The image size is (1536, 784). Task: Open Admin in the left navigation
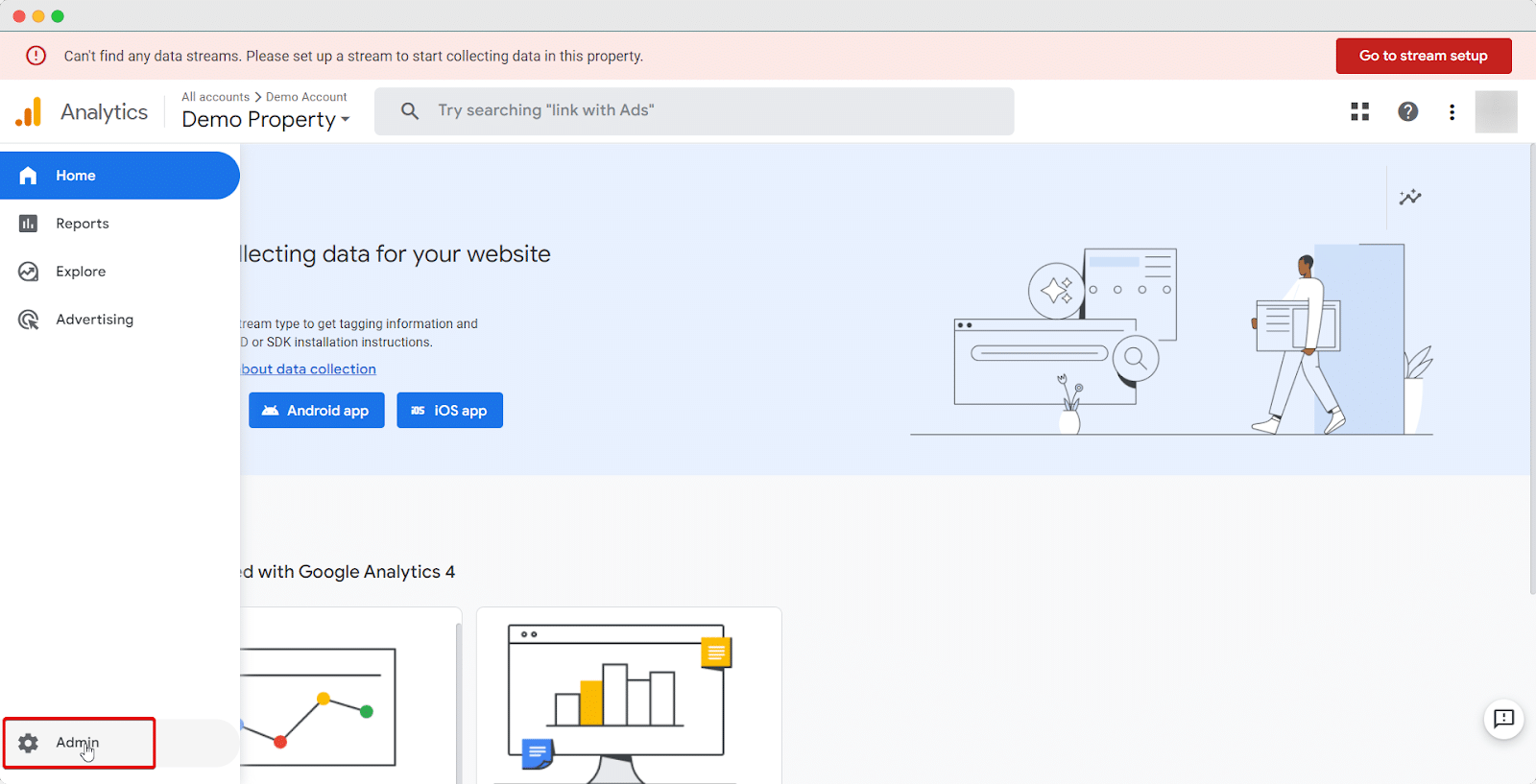click(119, 743)
